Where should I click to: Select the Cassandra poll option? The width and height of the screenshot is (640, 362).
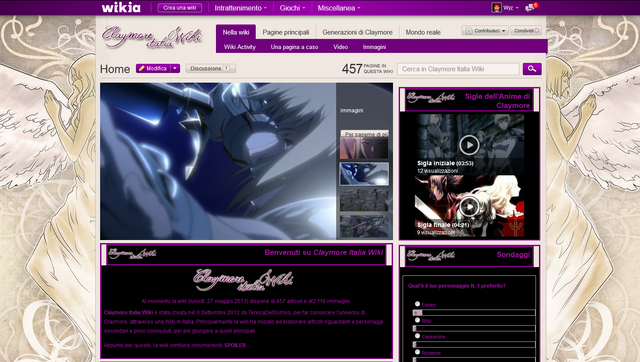pos(417,336)
